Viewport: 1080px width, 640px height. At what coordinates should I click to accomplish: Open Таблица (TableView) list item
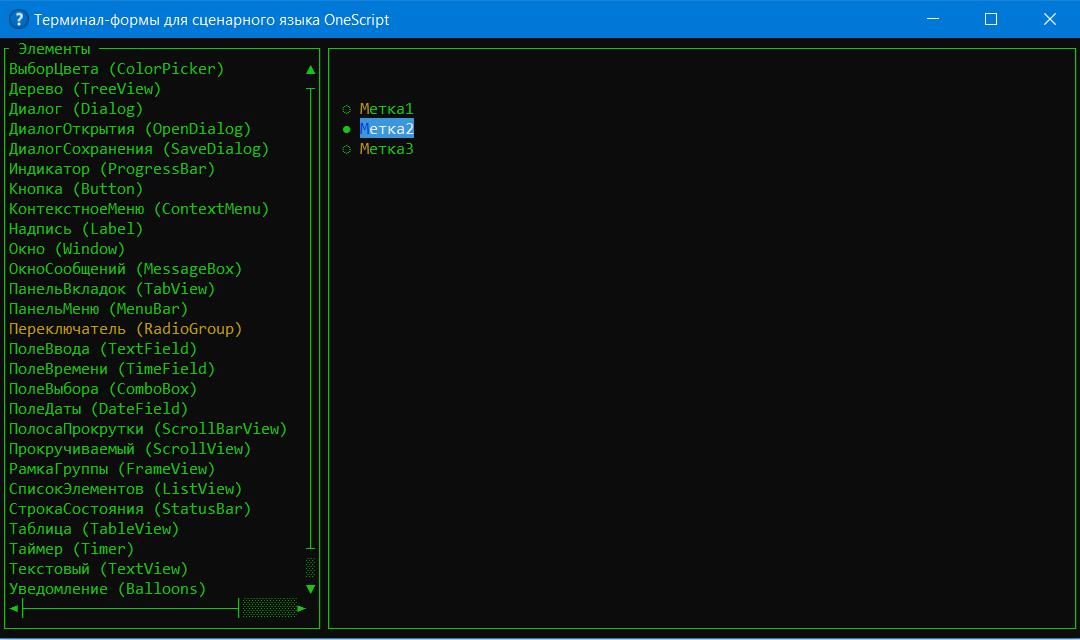94,529
